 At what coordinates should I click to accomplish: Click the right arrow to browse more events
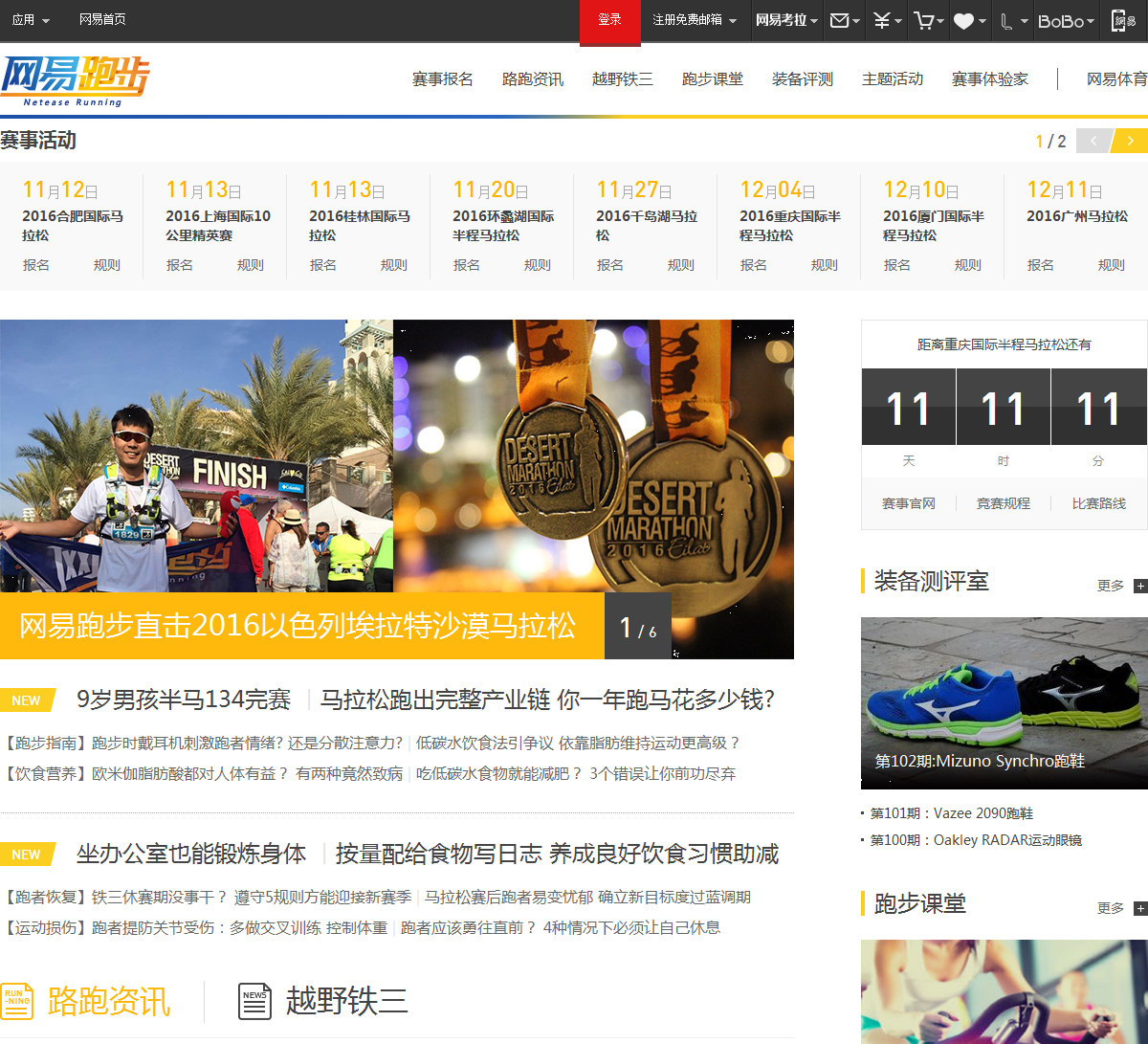point(1130,140)
